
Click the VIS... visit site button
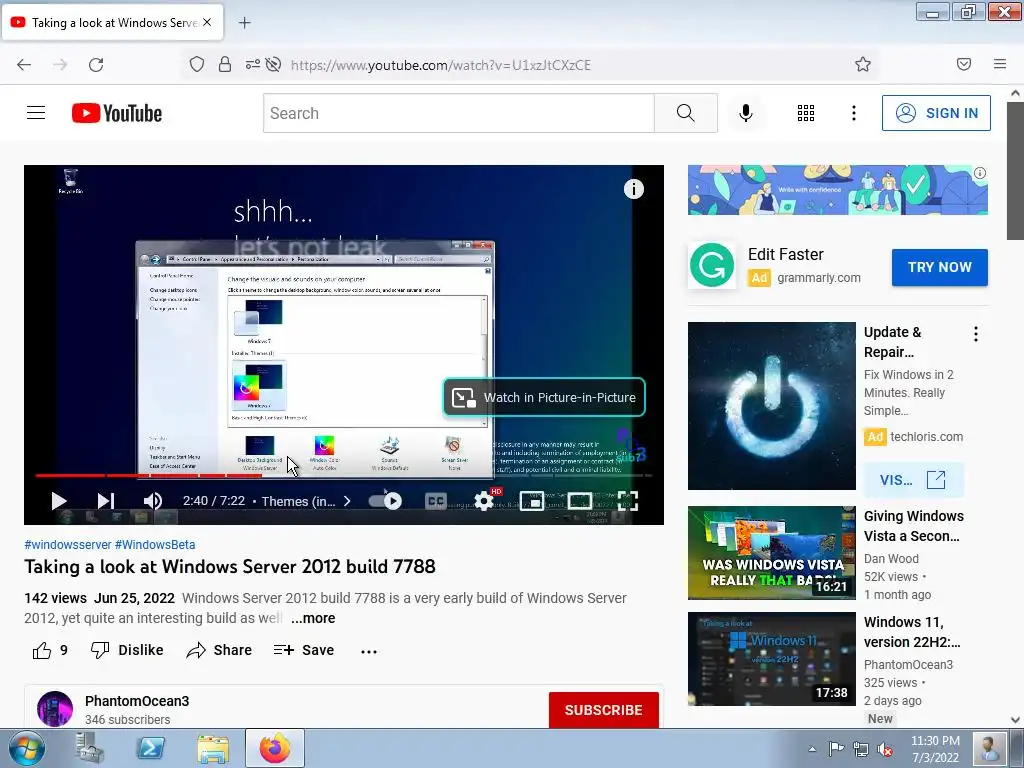(913, 480)
